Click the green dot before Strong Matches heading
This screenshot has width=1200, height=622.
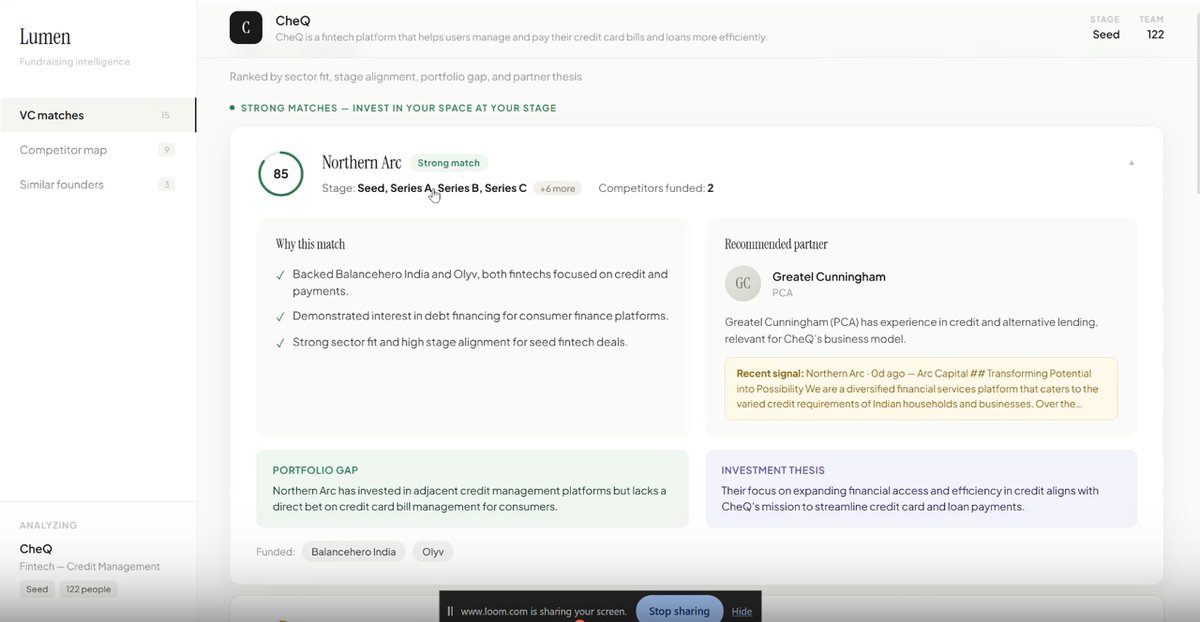coord(232,108)
